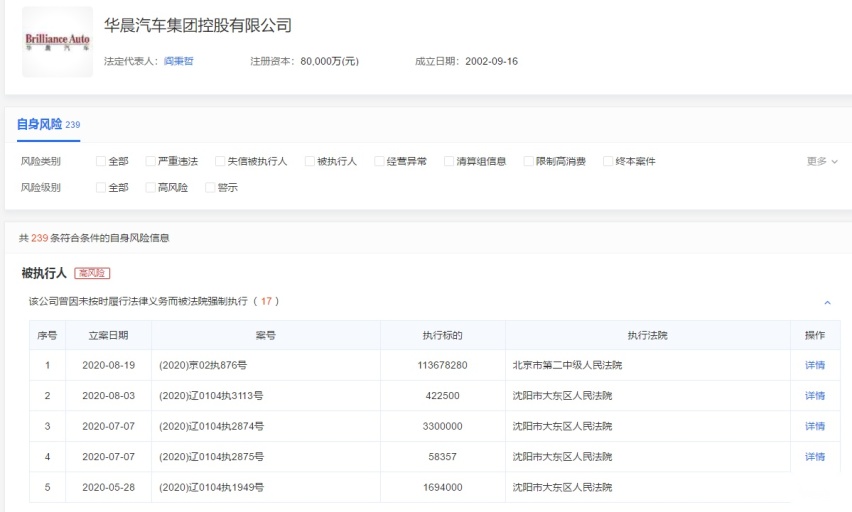Select amount 422500
This screenshot has width=852, height=512.
tap(442, 396)
